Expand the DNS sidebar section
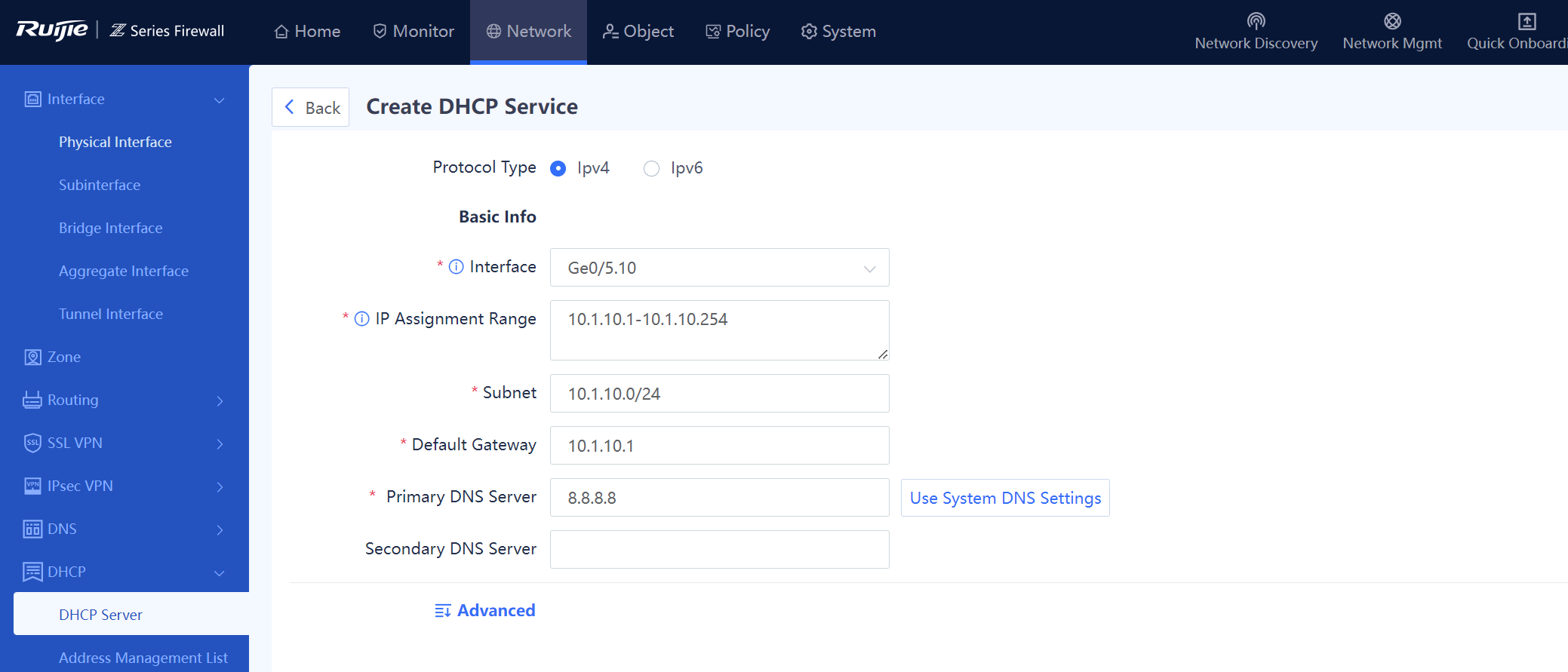 click(220, 529)
